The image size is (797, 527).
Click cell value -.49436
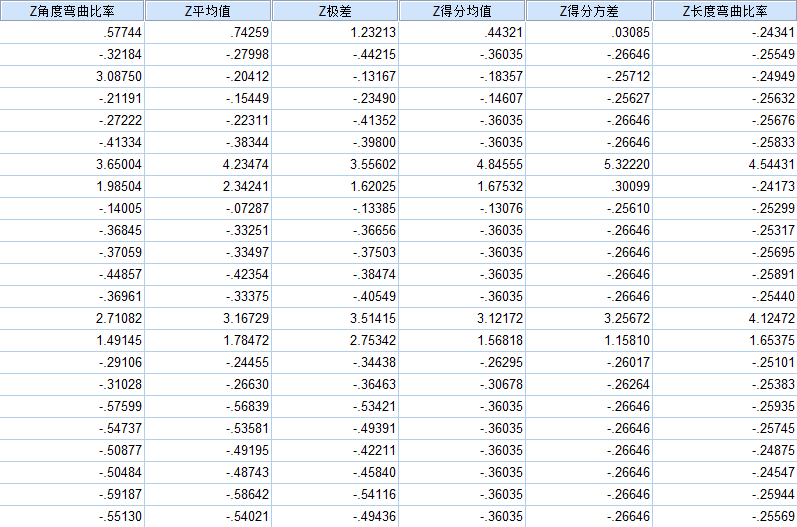(x=374, y=516)
